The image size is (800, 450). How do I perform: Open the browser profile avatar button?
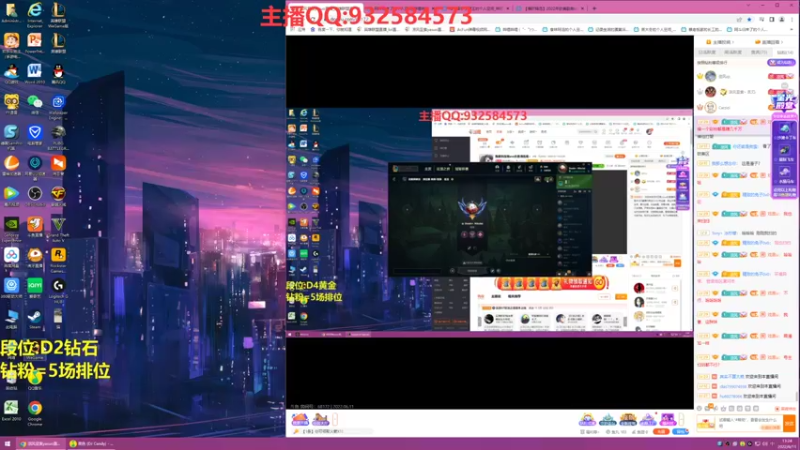pos(782,19)
